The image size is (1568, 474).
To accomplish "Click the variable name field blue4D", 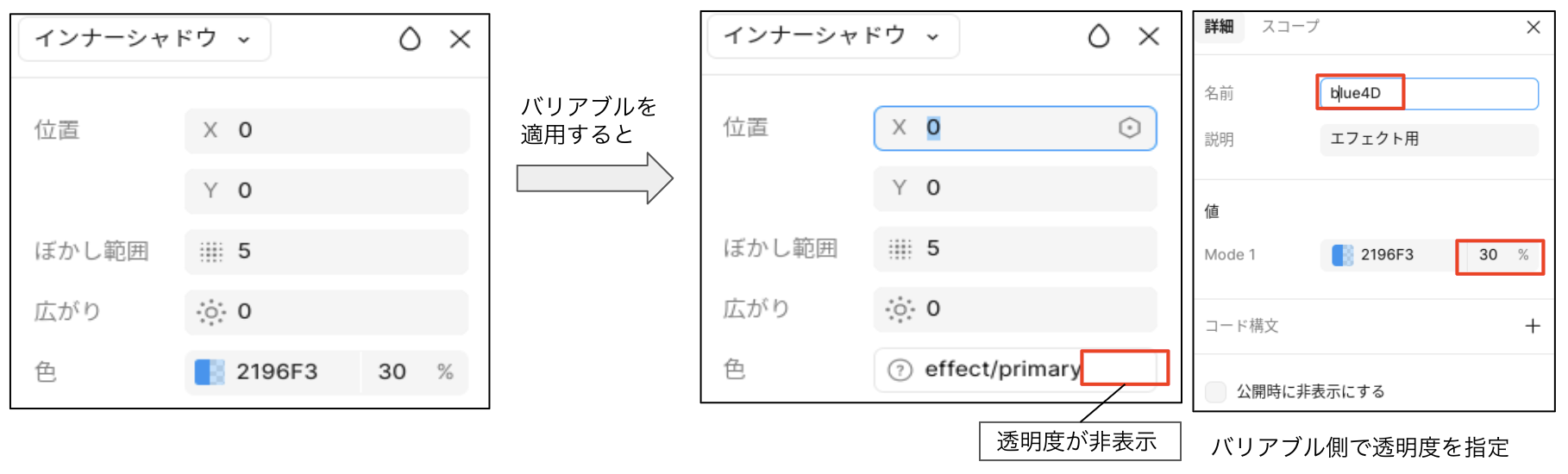I will click(x=1427, y=93).
